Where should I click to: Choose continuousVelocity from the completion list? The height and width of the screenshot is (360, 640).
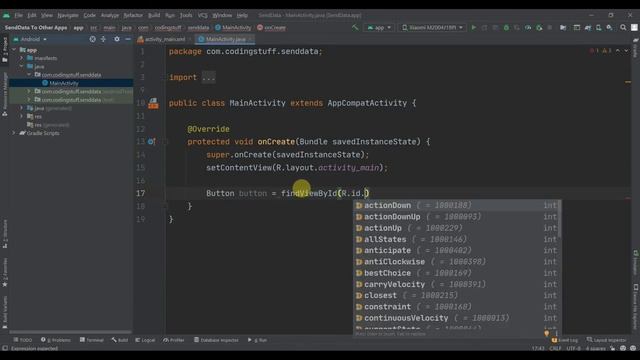[x=457, y=318]
